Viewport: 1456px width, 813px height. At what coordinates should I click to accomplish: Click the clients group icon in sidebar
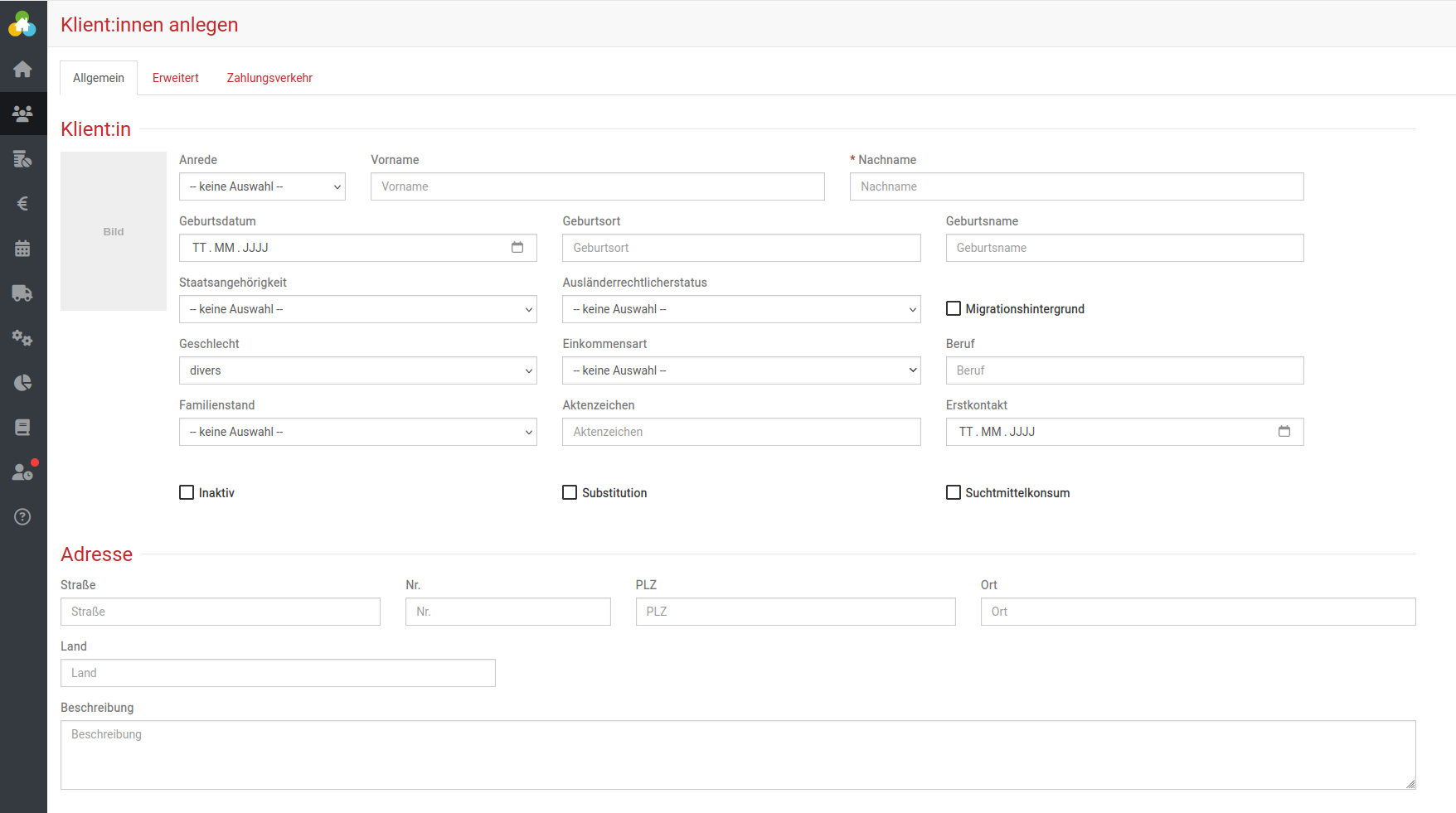click(x=22, y=114)
